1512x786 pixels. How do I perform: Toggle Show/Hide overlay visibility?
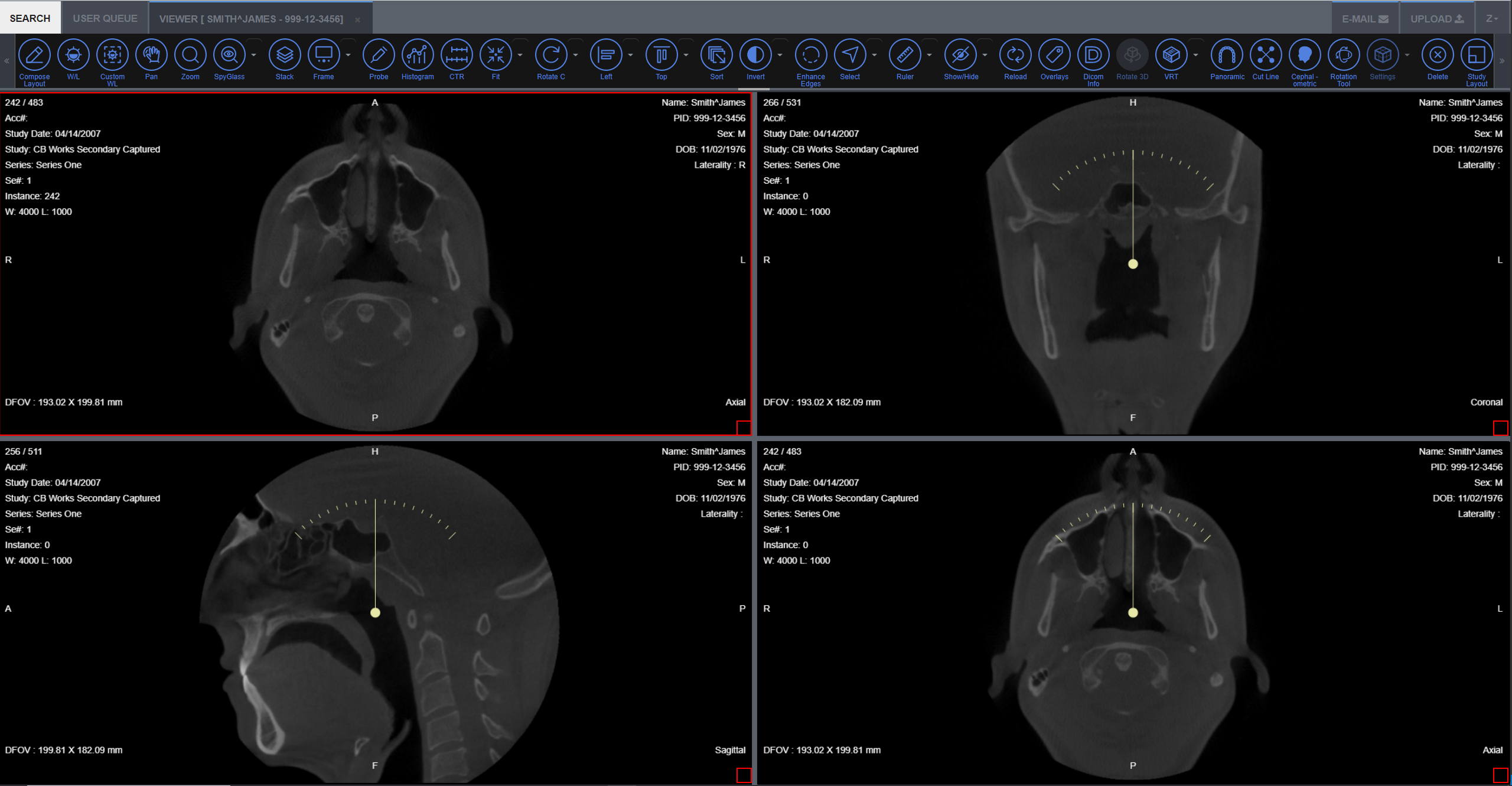(x=960, y=56)
